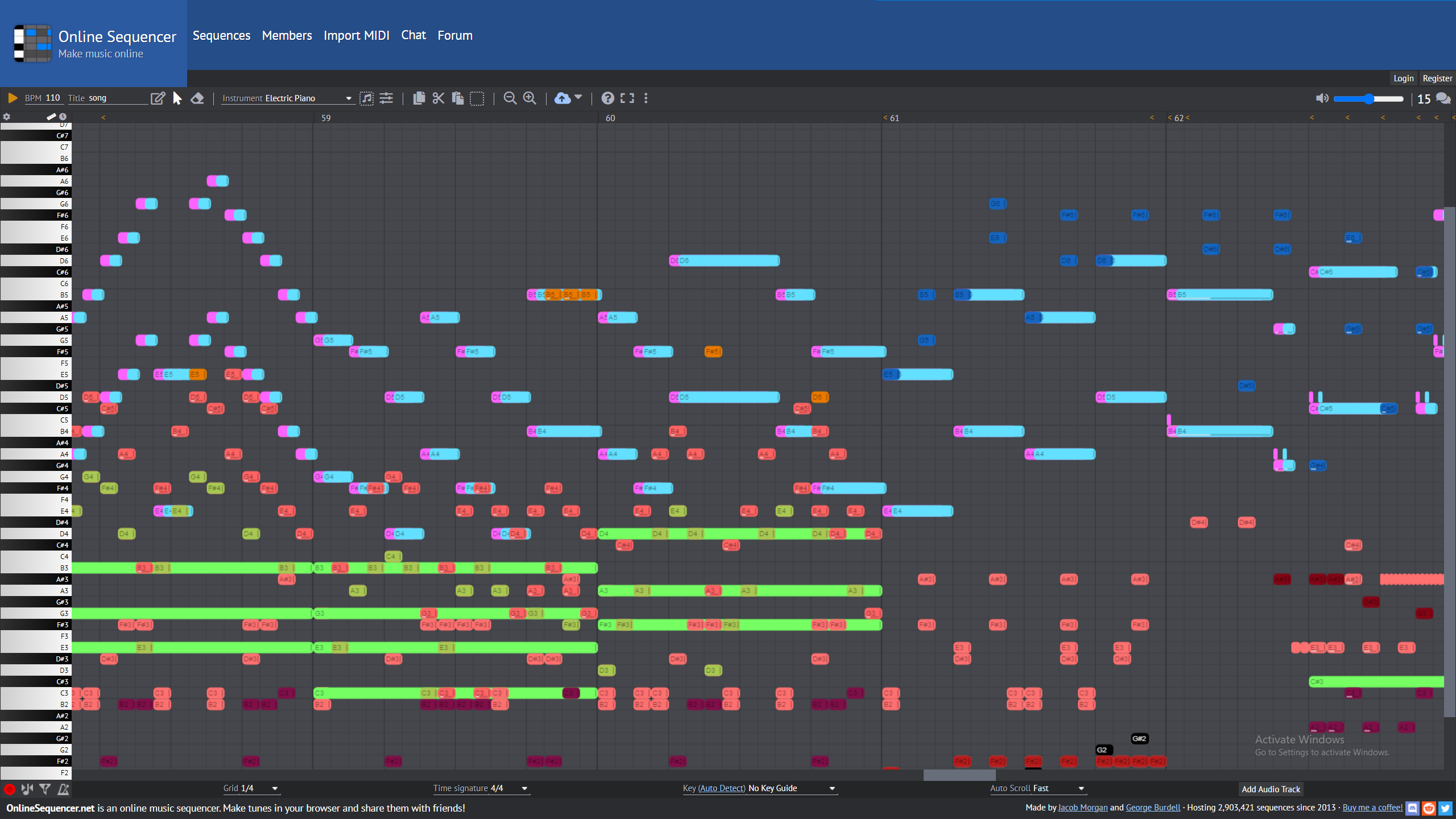Screen dimensions: 1456x819
Task: Click the paste clipboard icon
Action: click(x=458, y=98)
